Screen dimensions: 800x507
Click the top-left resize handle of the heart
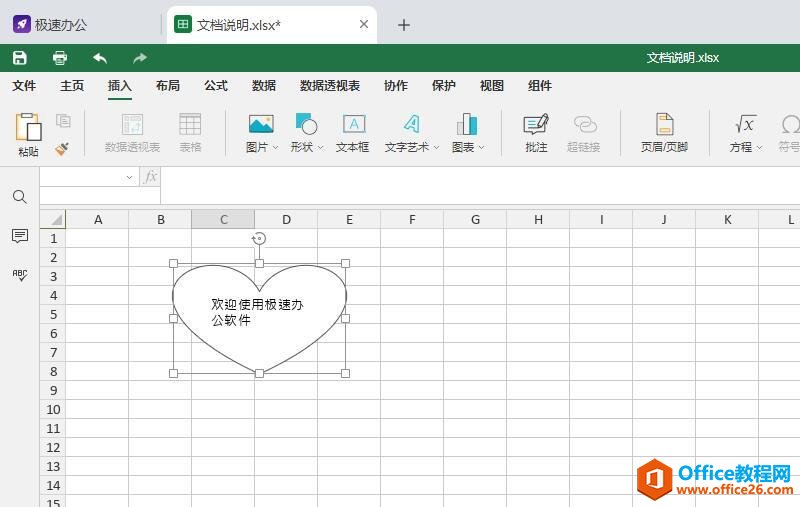point(173,263)
